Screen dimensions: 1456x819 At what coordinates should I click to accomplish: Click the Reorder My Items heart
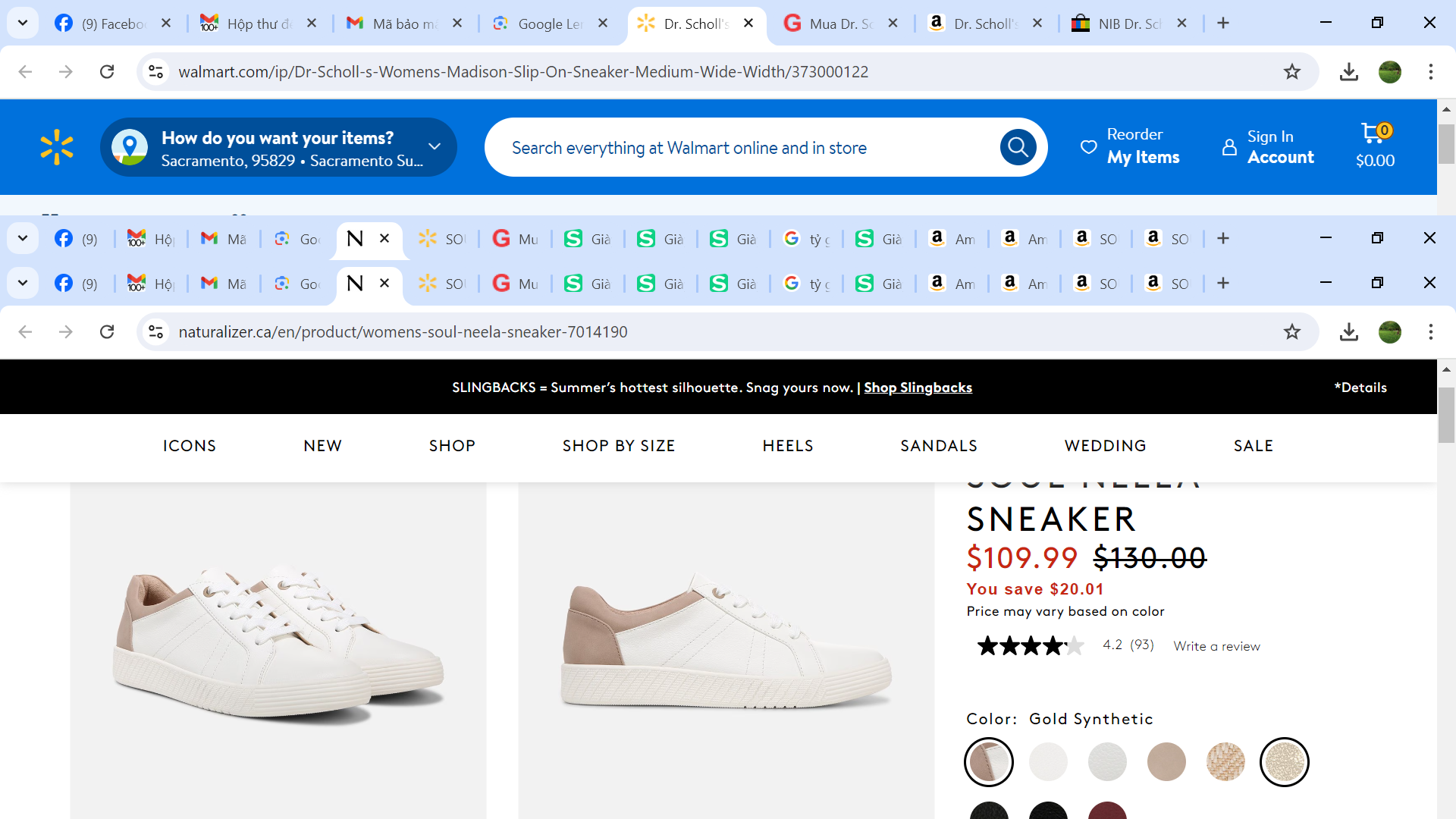tap(1088, 147)
